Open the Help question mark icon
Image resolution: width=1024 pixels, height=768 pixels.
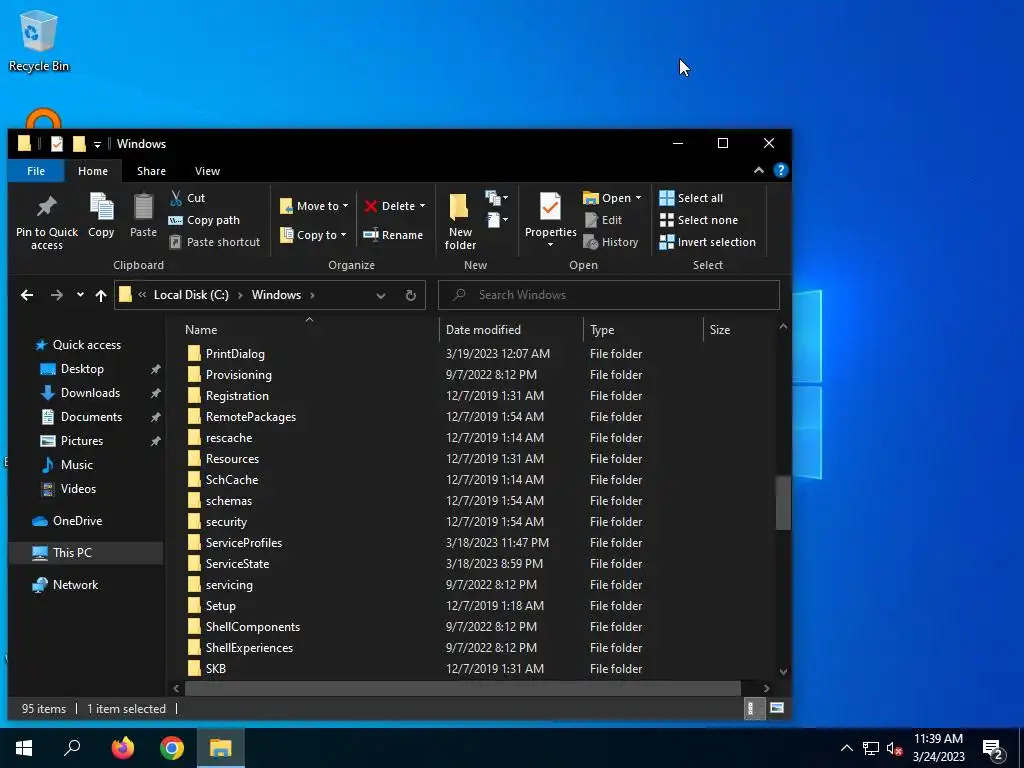coord(780,170)
